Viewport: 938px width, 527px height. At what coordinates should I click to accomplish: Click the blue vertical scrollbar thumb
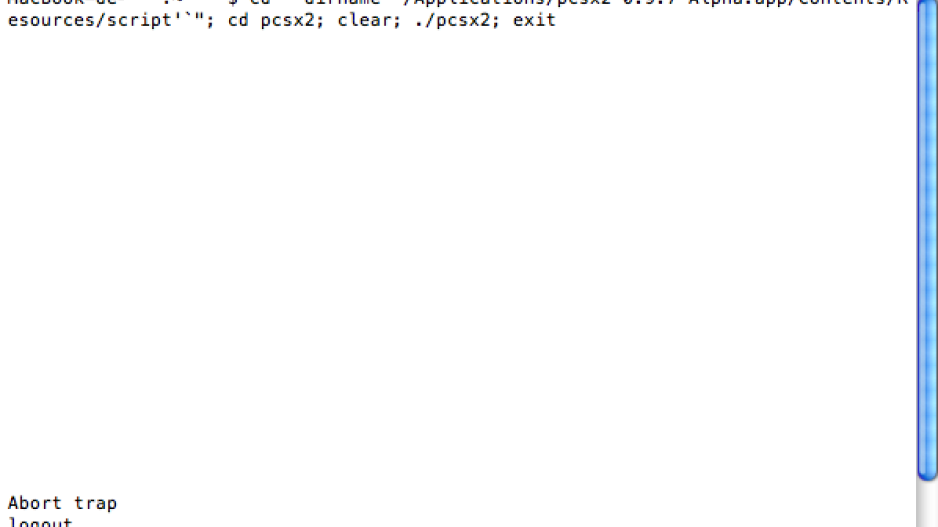coord(927,239)
